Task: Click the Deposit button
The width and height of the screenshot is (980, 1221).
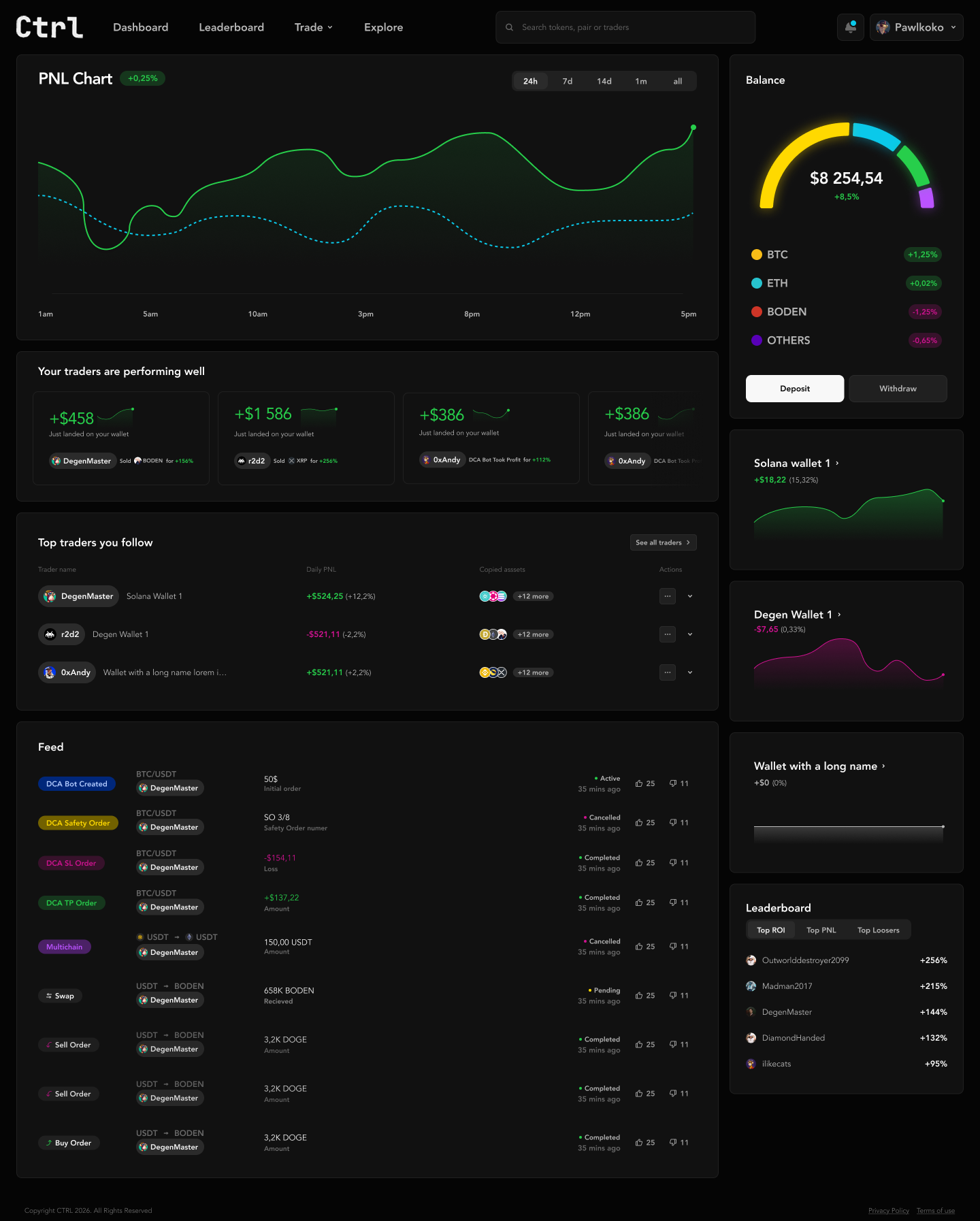Action: (x=795, y=389)
